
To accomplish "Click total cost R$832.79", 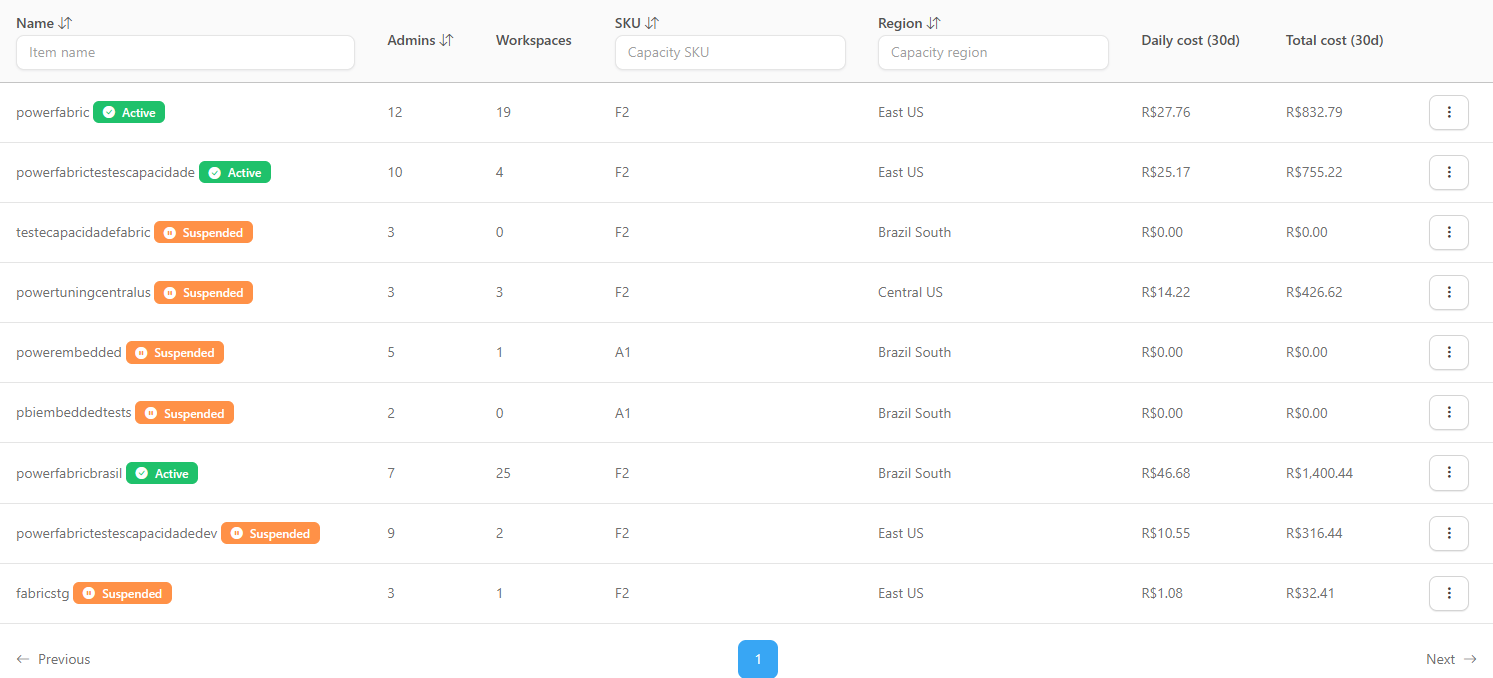I will point(1314,112).
